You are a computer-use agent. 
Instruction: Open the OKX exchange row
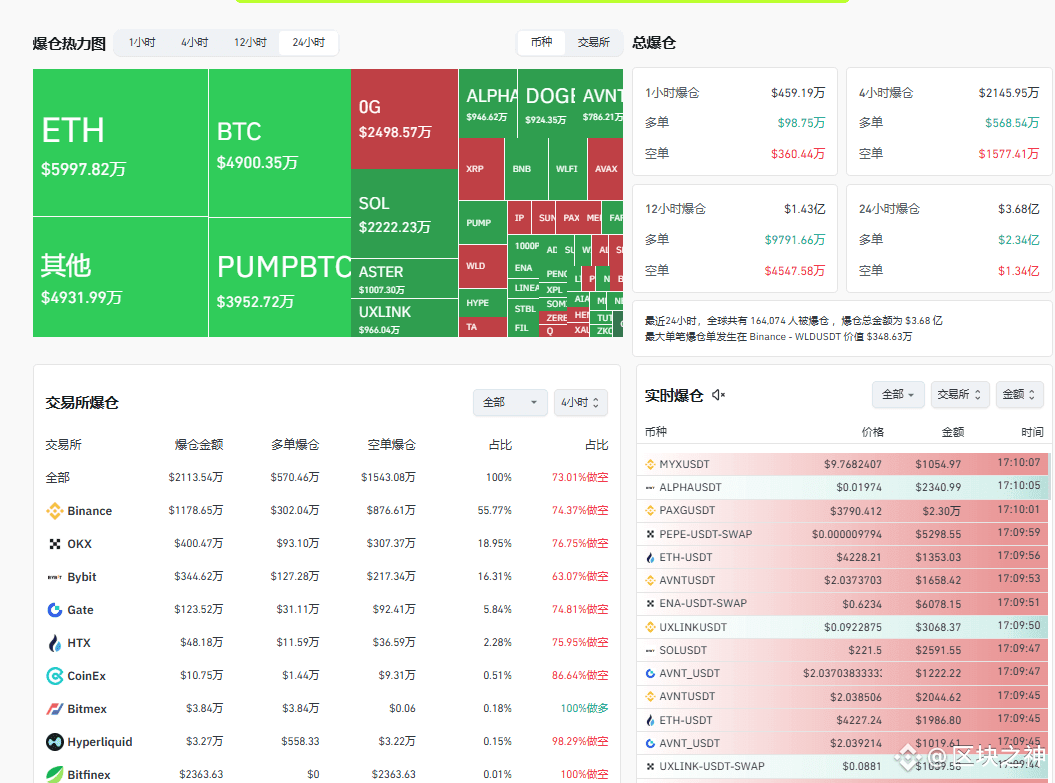point(326,544)
